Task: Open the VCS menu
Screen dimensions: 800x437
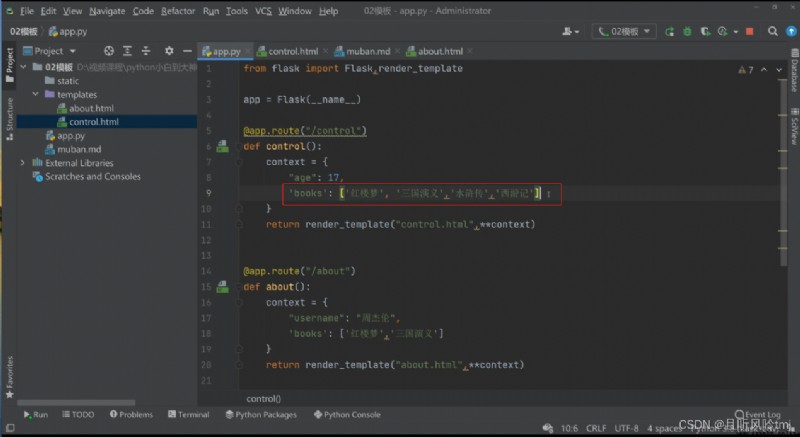Action: 263,11
